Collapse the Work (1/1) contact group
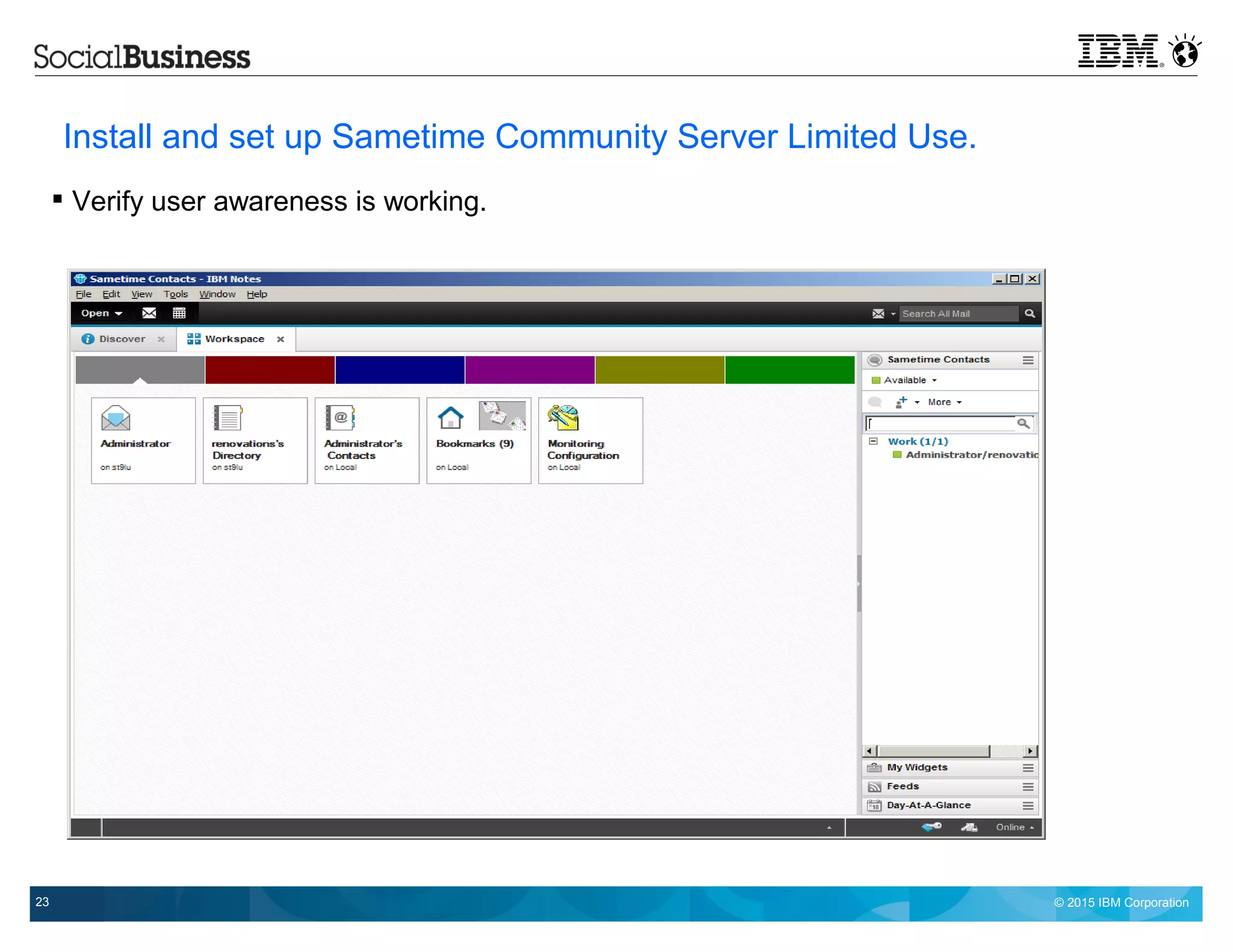Viewport: 1233px width, 952px height. [873, 441]
